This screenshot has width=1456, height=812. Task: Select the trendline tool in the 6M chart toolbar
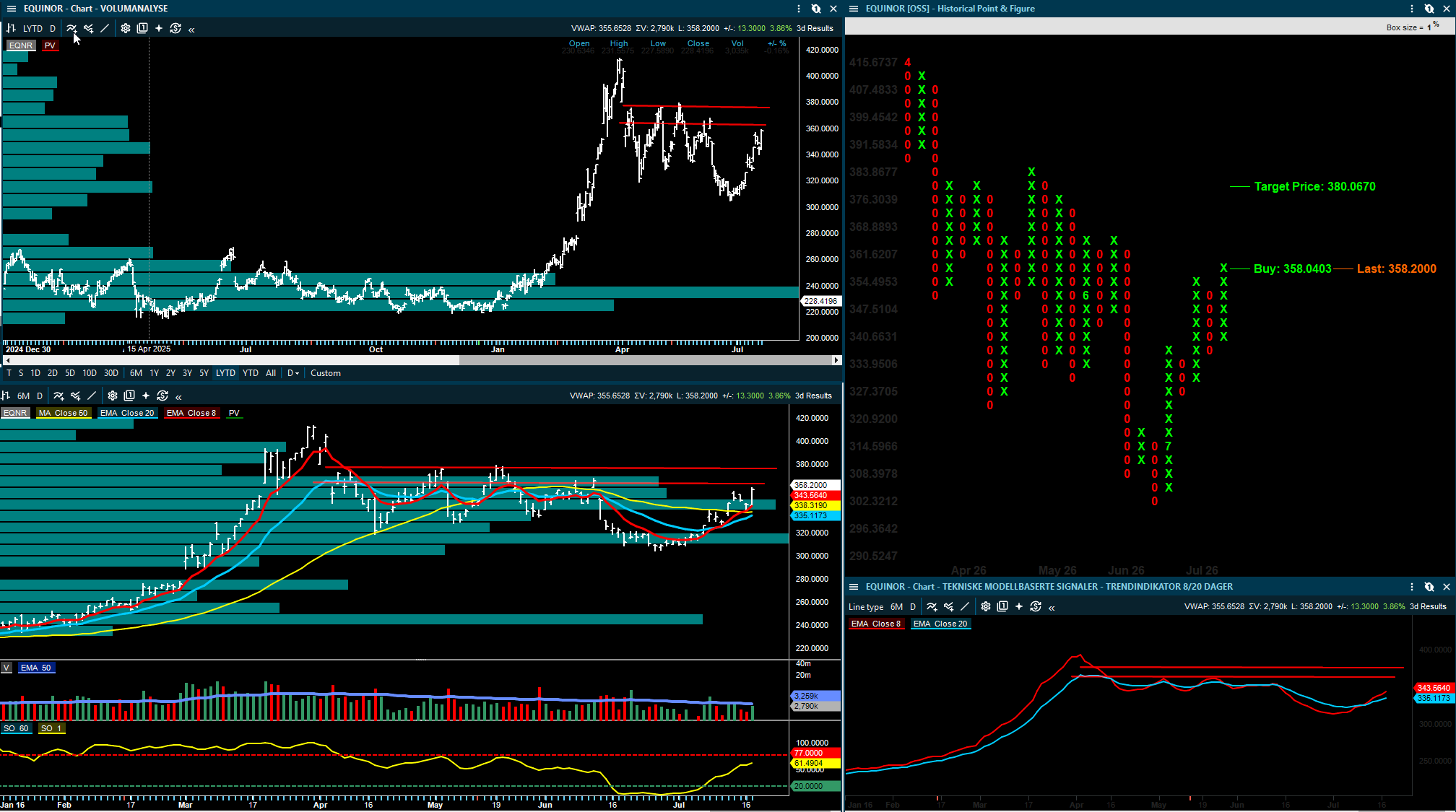coord(92,396)
